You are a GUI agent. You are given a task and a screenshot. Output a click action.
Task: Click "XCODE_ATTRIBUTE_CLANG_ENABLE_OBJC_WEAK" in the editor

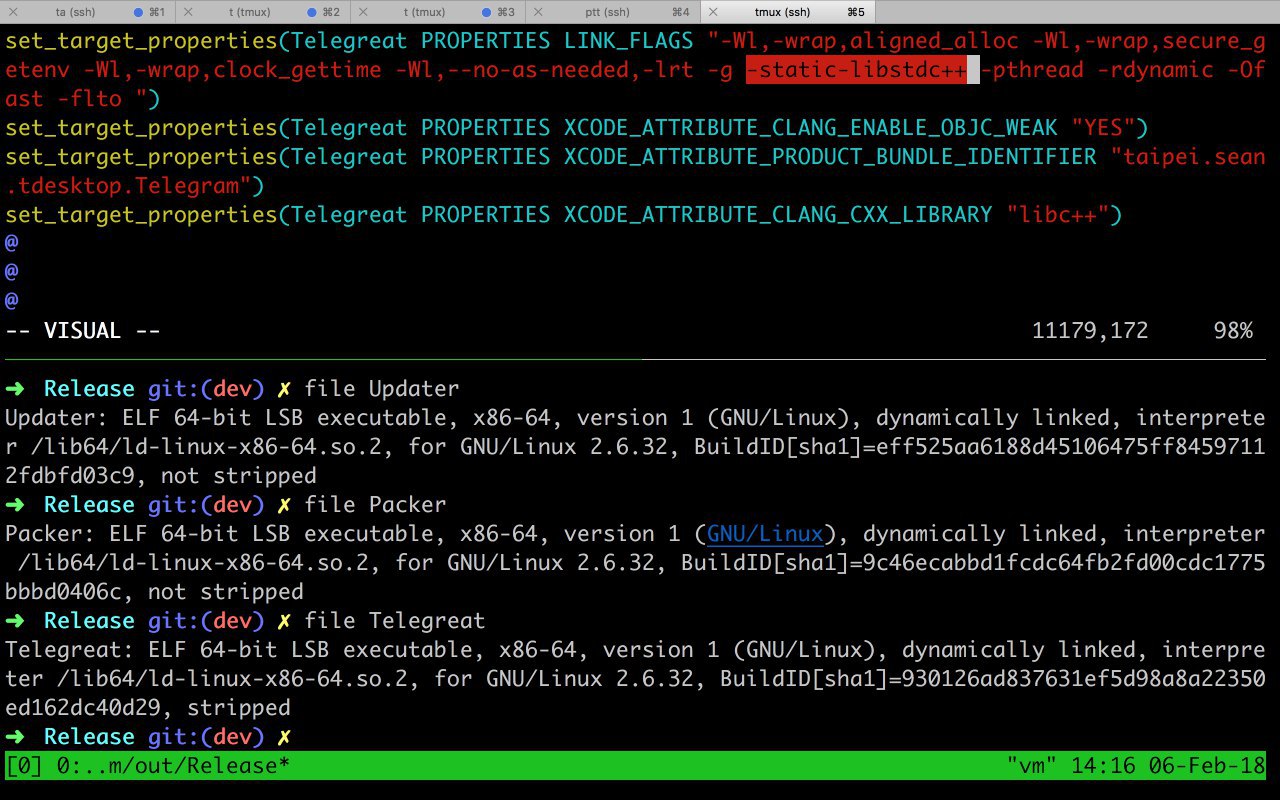[x=811, y=128]
